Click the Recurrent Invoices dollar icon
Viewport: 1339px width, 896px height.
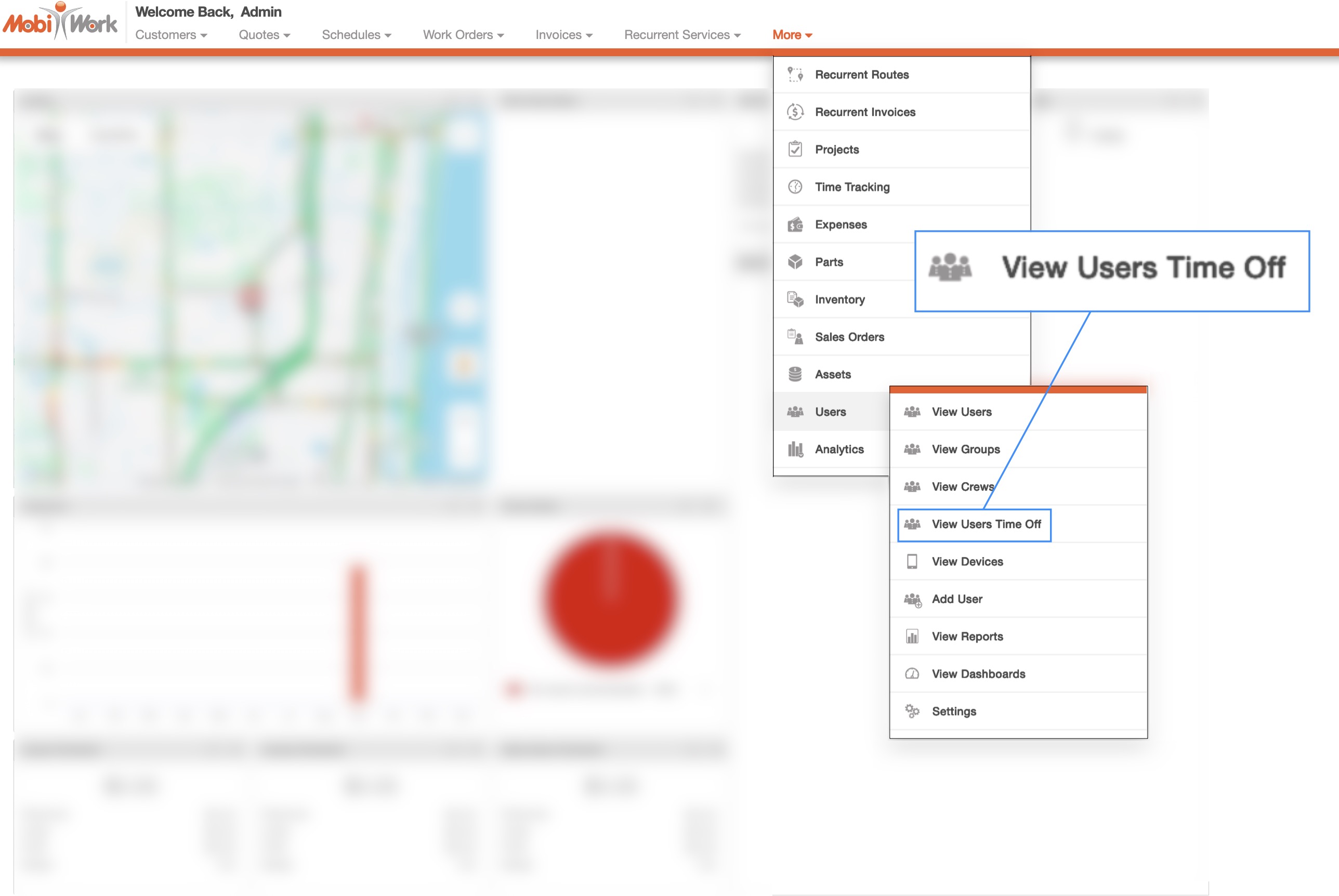click(x=795, y=112)
